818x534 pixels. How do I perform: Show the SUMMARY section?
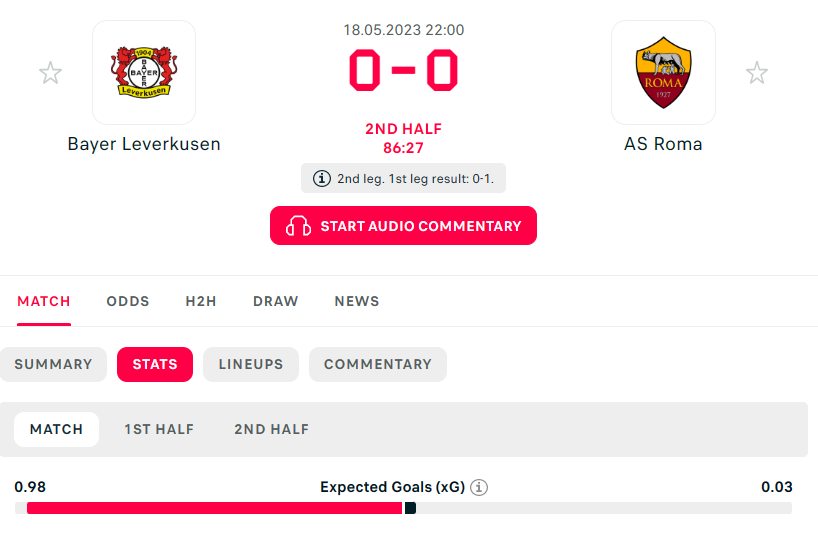[53, 364]
